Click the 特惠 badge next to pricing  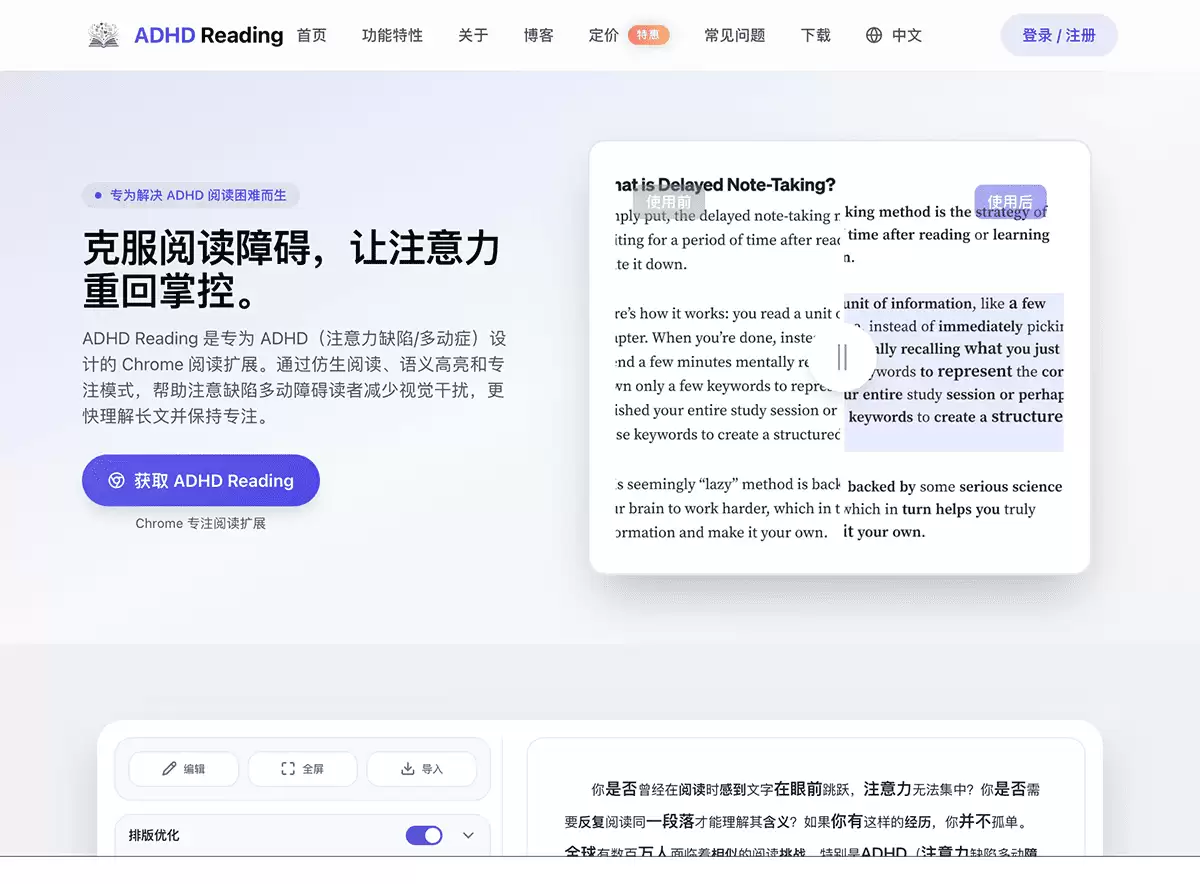click(649, 35)
